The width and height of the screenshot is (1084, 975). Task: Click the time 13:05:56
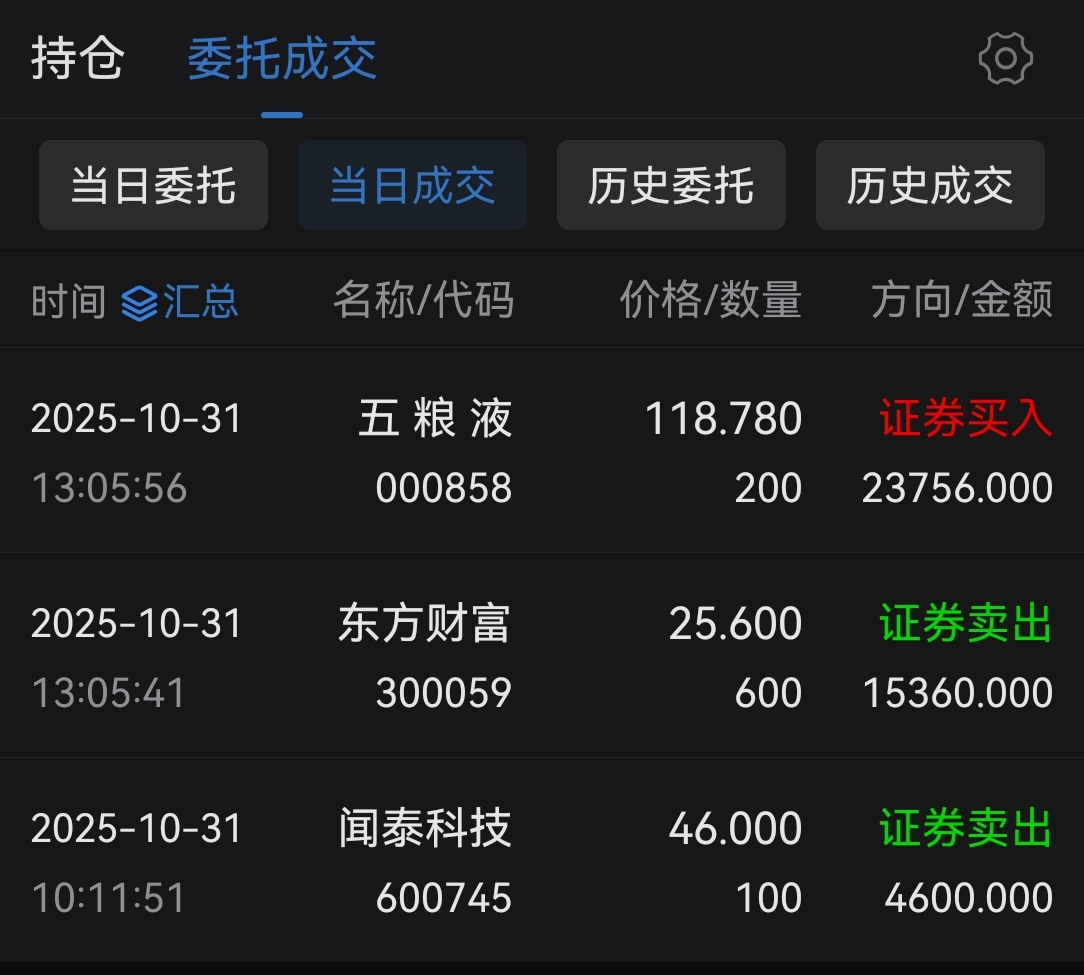point(109,488)
